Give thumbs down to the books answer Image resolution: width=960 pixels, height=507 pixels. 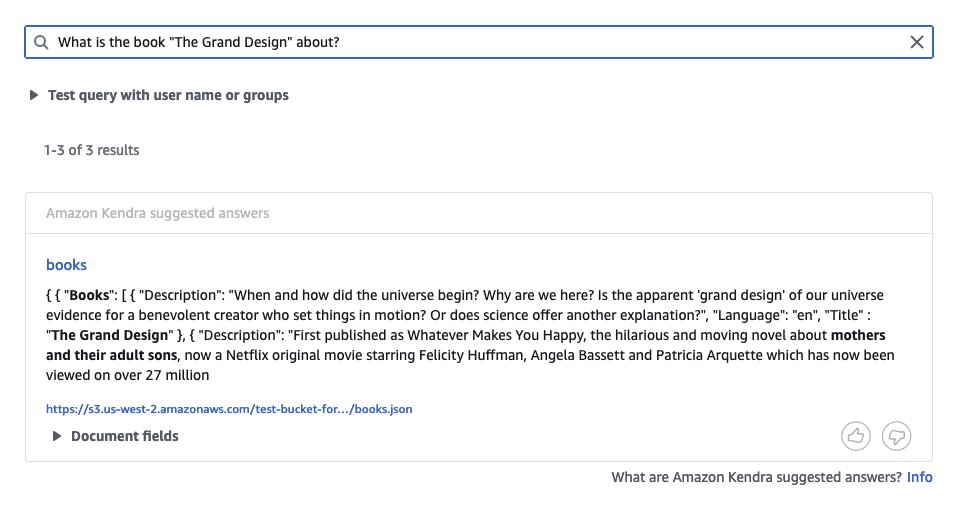click(x=896, y=436)
